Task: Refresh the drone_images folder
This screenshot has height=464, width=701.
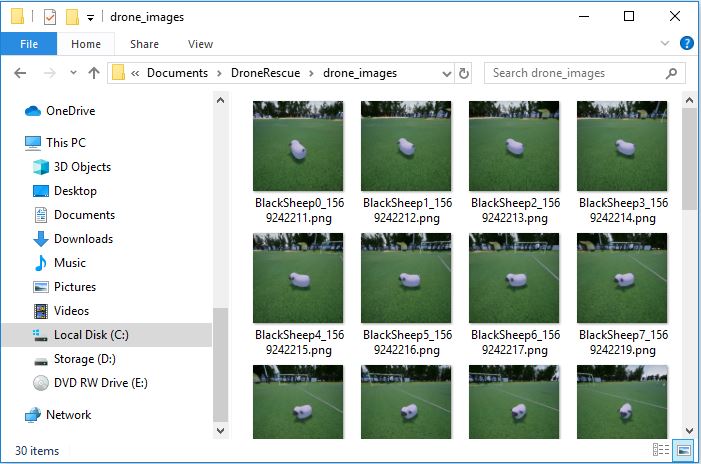Action: pos(464,73)
